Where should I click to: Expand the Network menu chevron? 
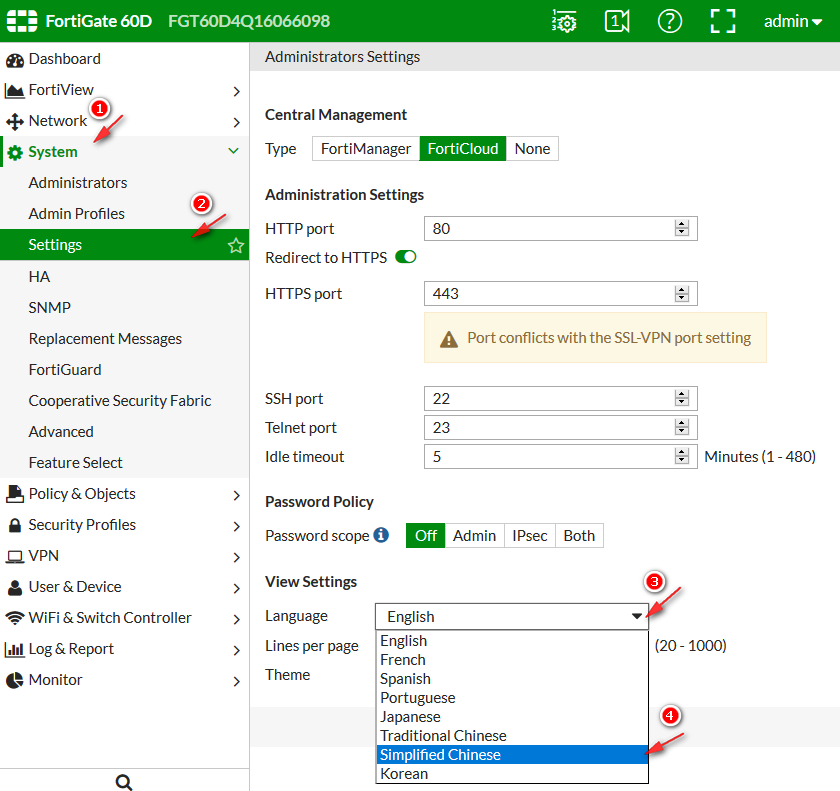[x=236, y=123]
